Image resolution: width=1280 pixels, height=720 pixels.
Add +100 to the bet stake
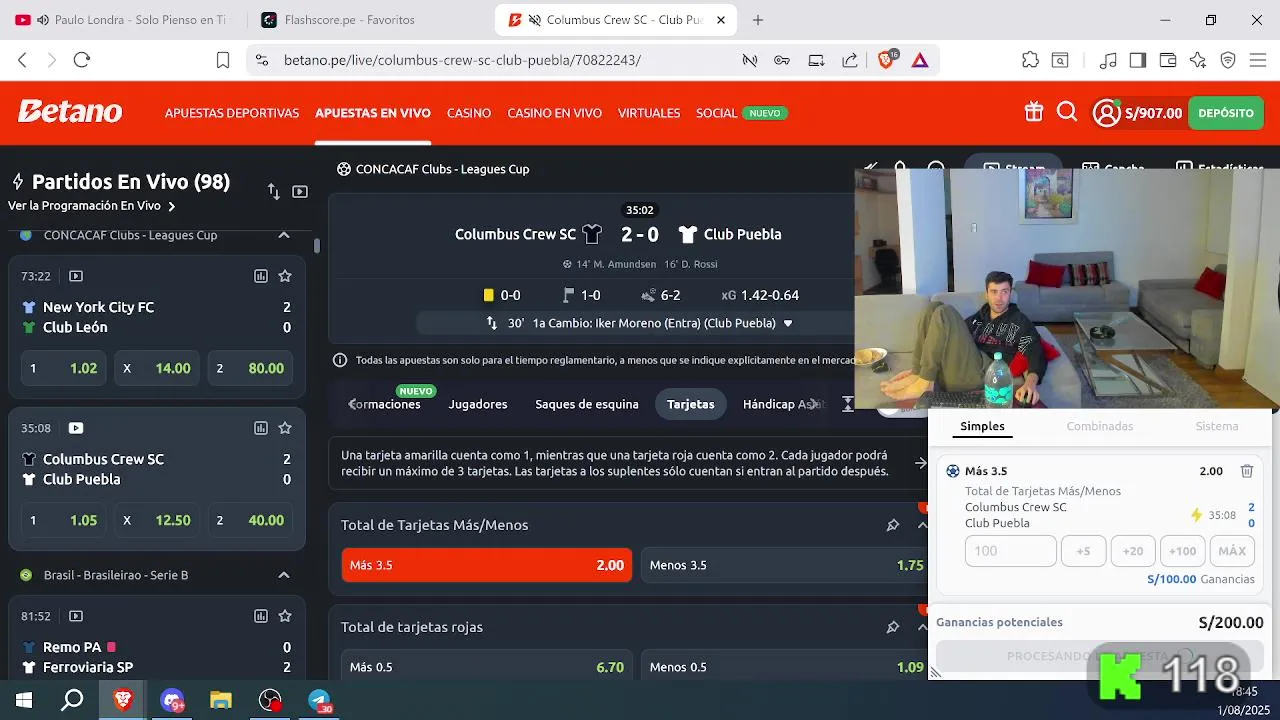(1182, 551)
